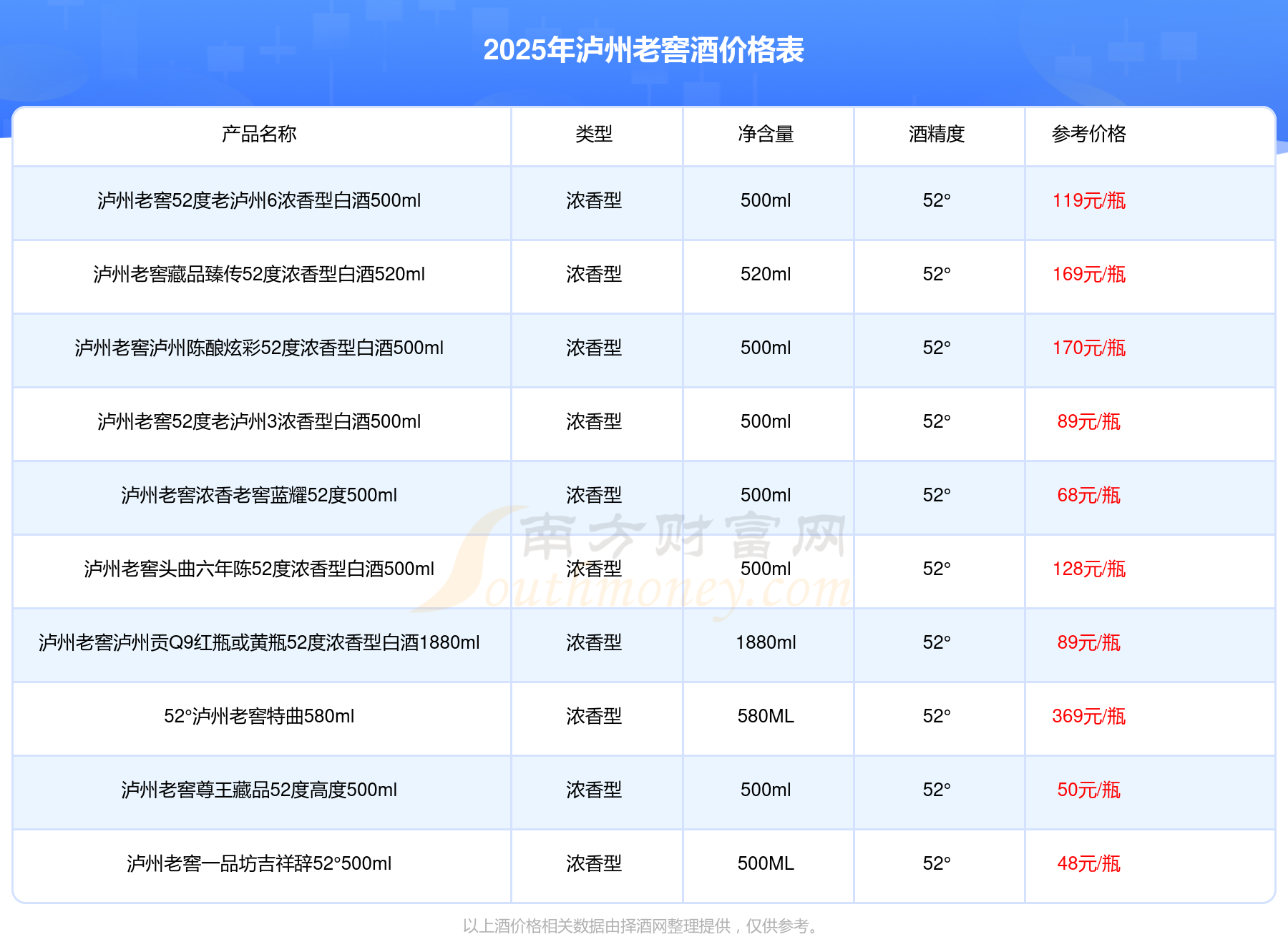
Task: Click product "泸州老窖52度老泸州6浓香型白酒500ml"
Action: 259,200
